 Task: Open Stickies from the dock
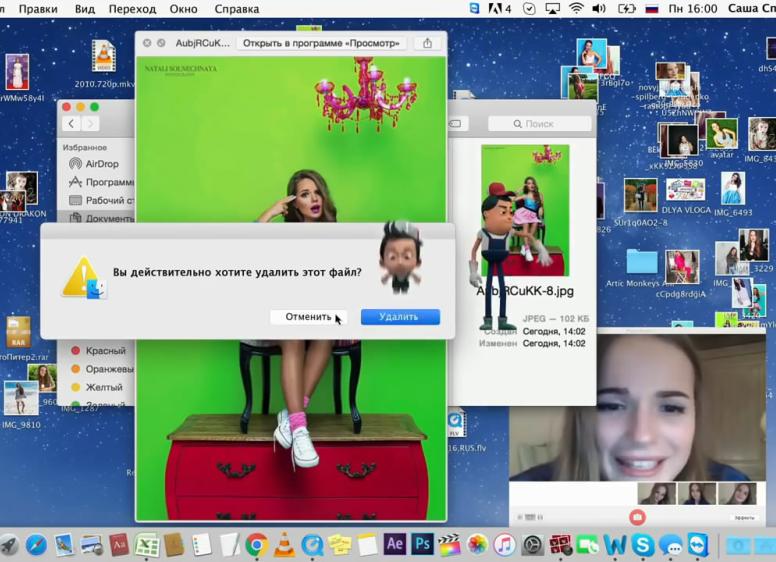click(339, 545)
